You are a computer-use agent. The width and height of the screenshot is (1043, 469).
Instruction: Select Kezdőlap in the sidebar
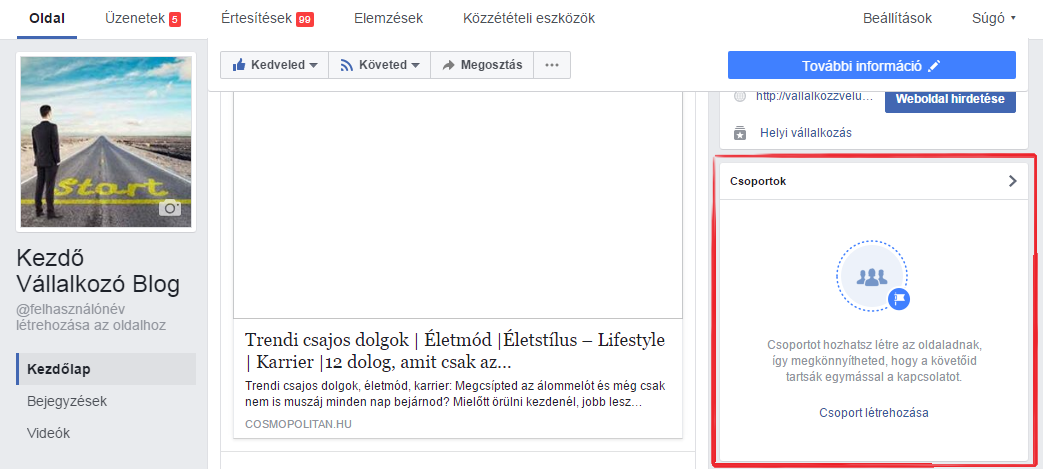pos(106,369)
